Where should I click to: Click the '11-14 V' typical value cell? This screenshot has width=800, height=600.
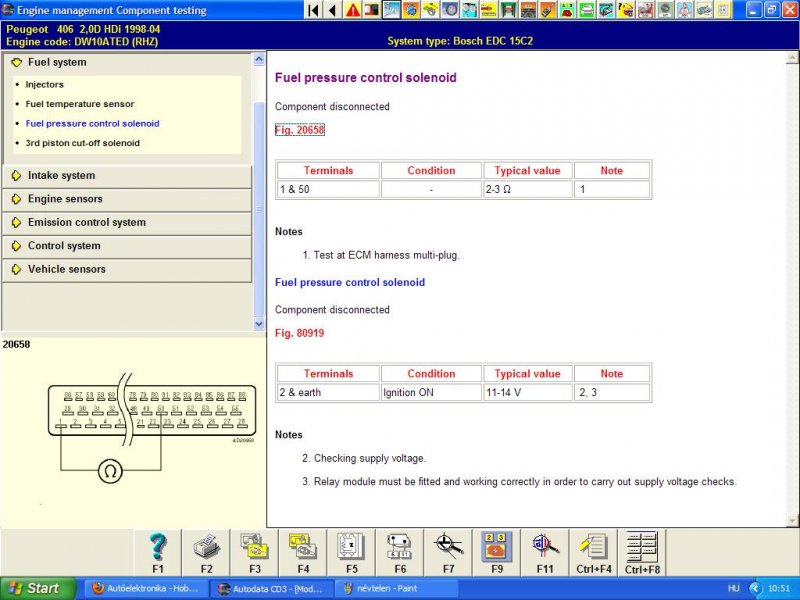pyautogui.click(x=528, y=392)
